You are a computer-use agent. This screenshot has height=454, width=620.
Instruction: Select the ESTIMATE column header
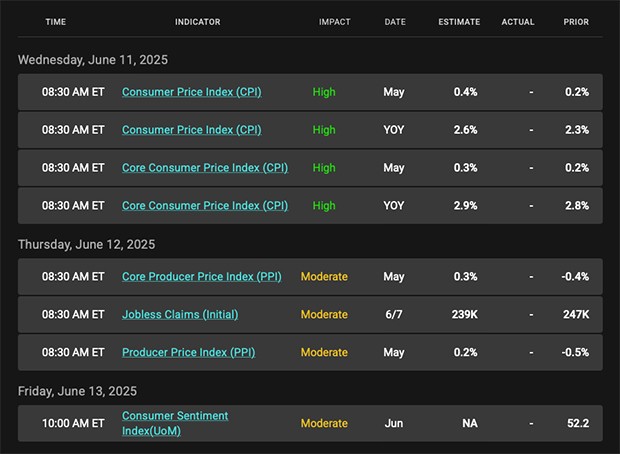point(459,22)
